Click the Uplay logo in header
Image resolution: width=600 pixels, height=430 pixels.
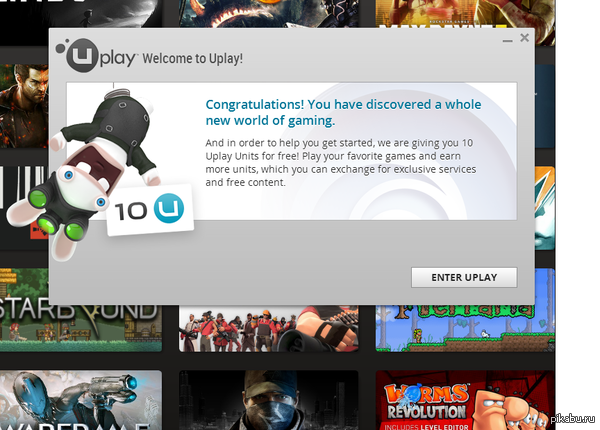96,55
